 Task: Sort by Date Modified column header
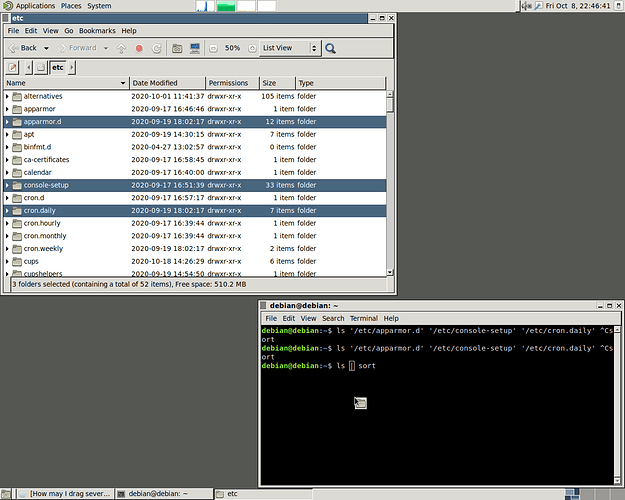pos(167,83)
